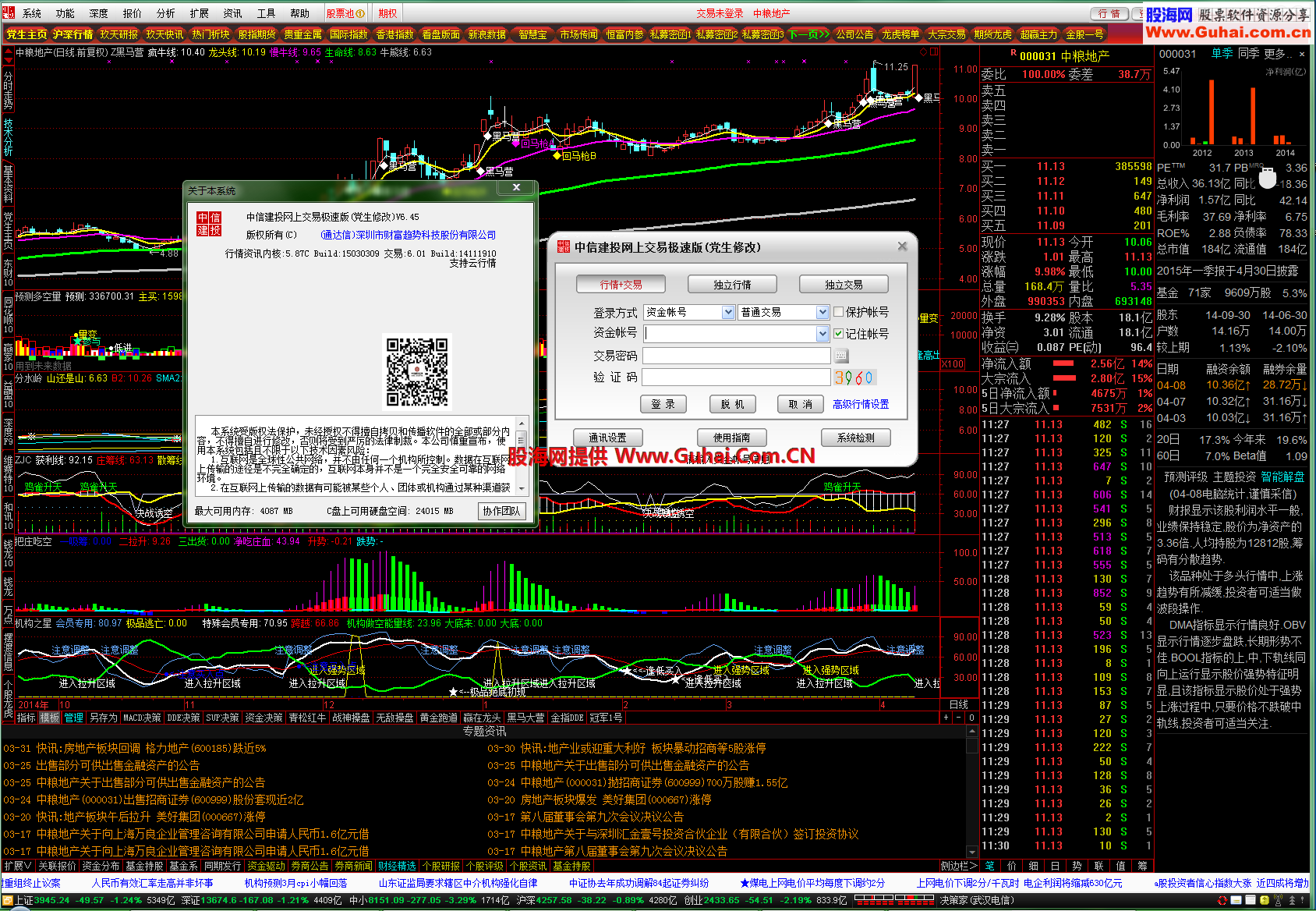Select the 独立行情 mode

733,285
